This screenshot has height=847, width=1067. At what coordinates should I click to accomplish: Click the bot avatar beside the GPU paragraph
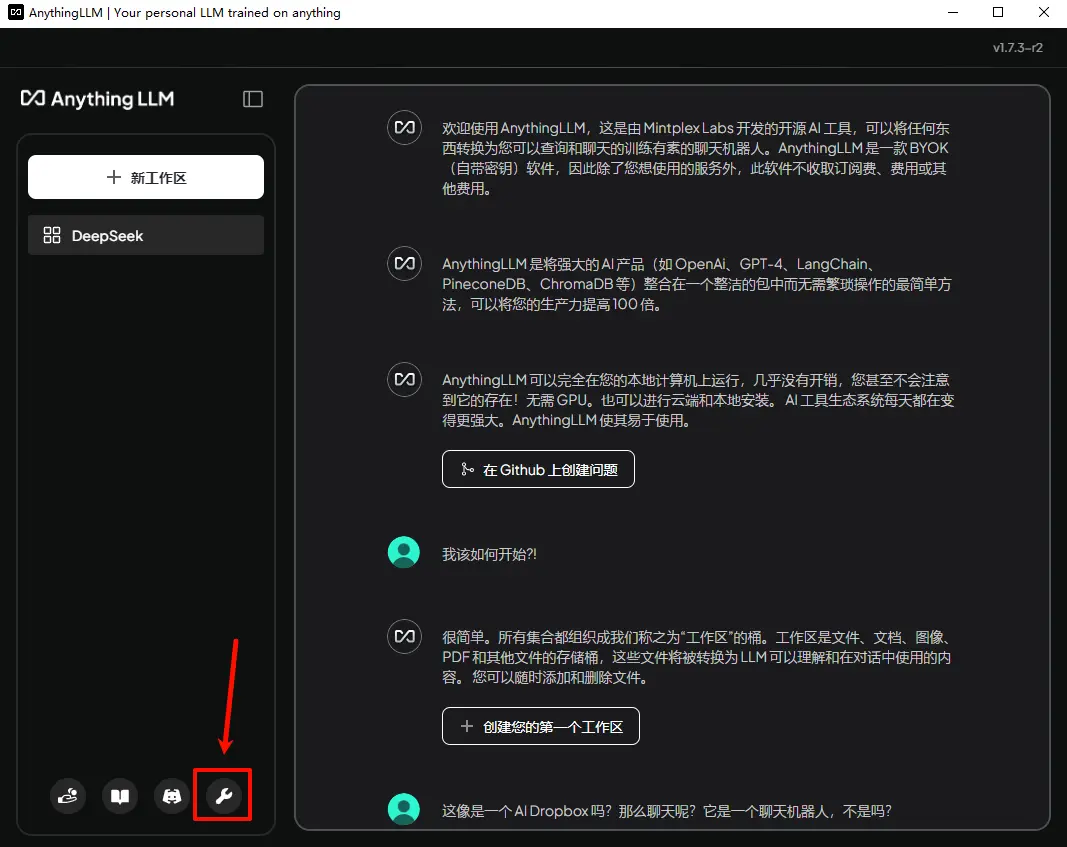tap(404, 379)
